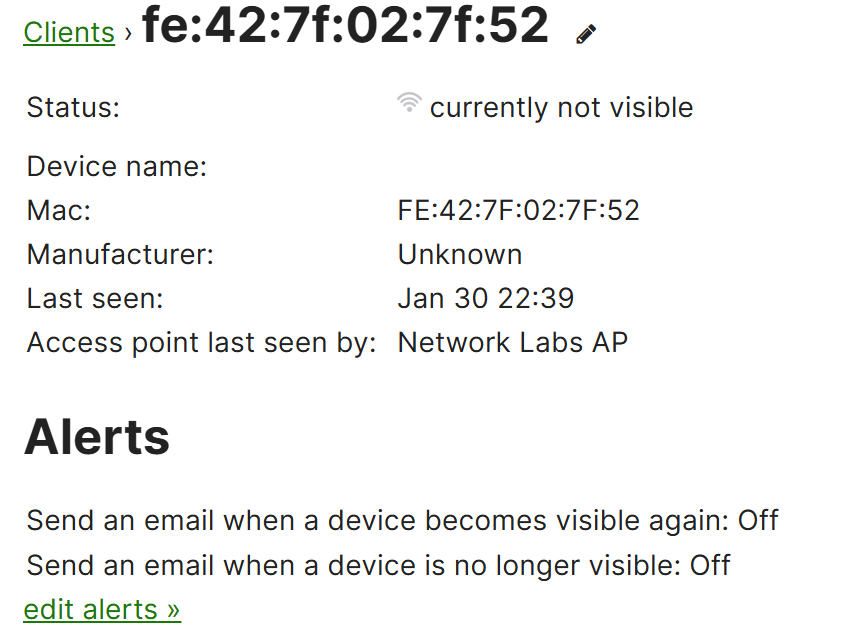Click the Last seen label

coord(95,298)
